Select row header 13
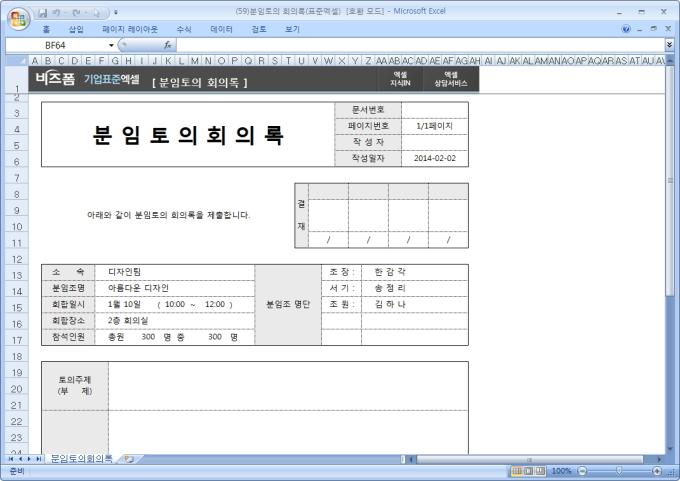Viewport: 680px width, 481px height. tap(17, 275)
